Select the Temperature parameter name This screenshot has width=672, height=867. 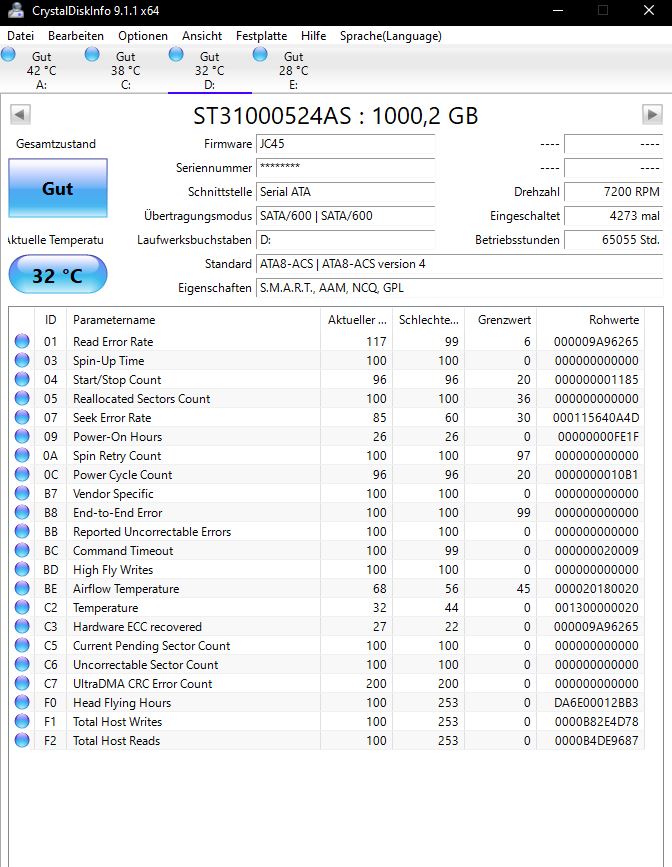pos(106,608)
